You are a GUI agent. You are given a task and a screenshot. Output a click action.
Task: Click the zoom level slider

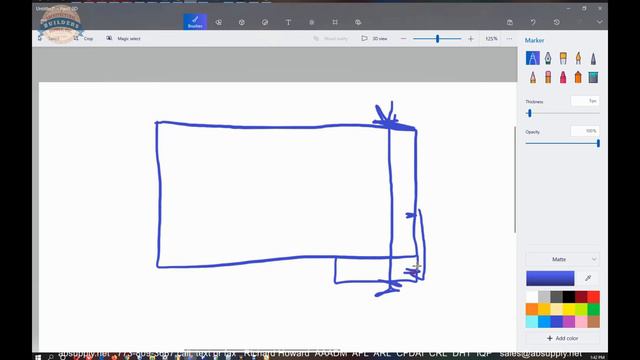[x=437, y=39]
